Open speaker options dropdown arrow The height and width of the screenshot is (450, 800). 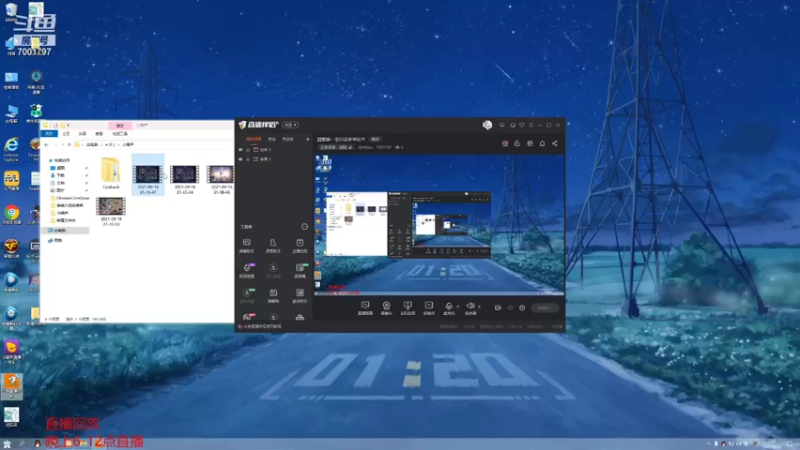479,306
